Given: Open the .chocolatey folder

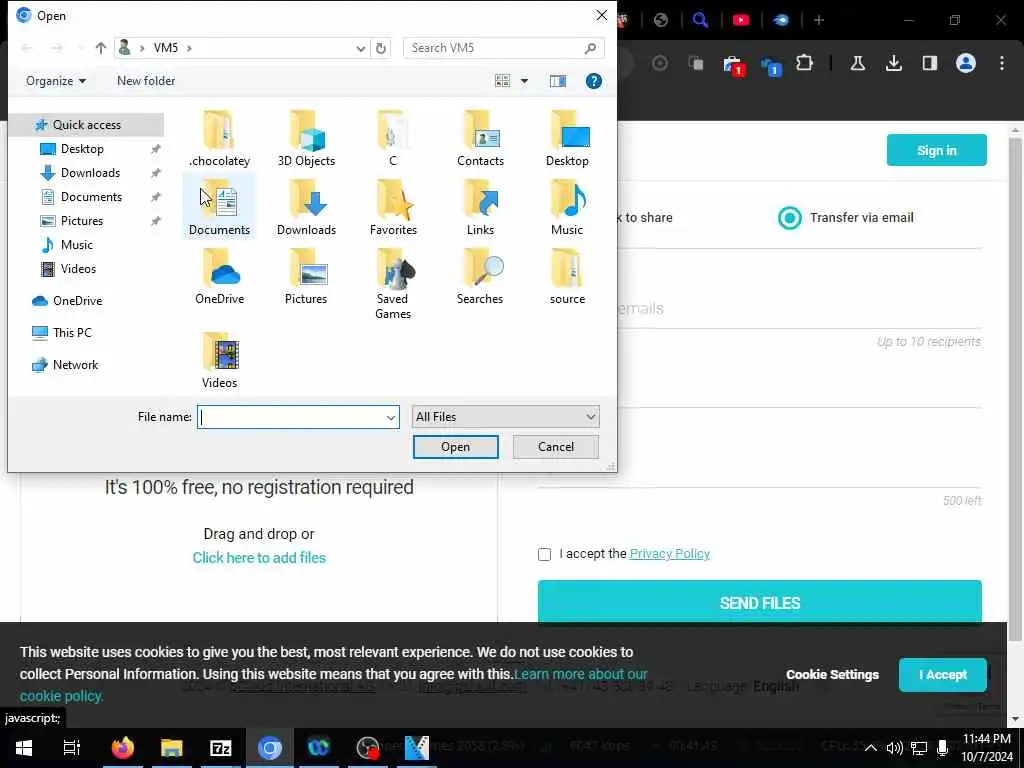Looking at the screenshot, I should [219, 138].
